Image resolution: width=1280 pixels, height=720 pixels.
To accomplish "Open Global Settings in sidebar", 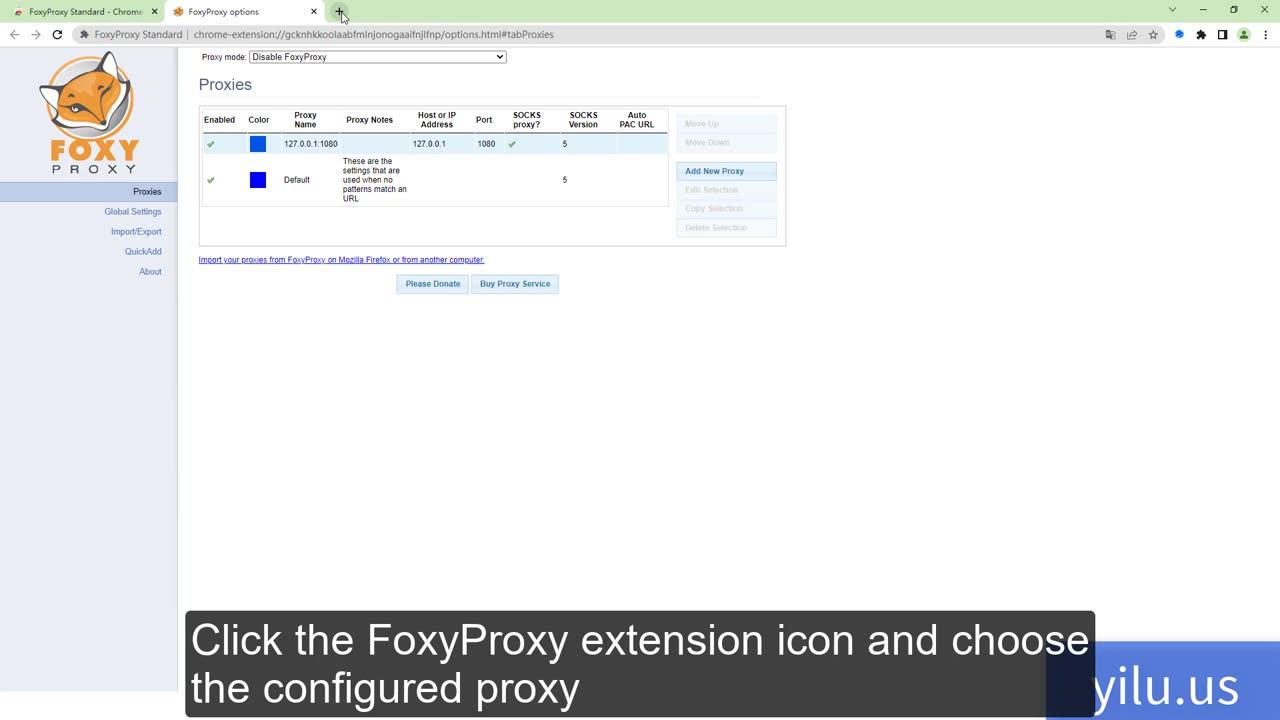I will (132, 212).
